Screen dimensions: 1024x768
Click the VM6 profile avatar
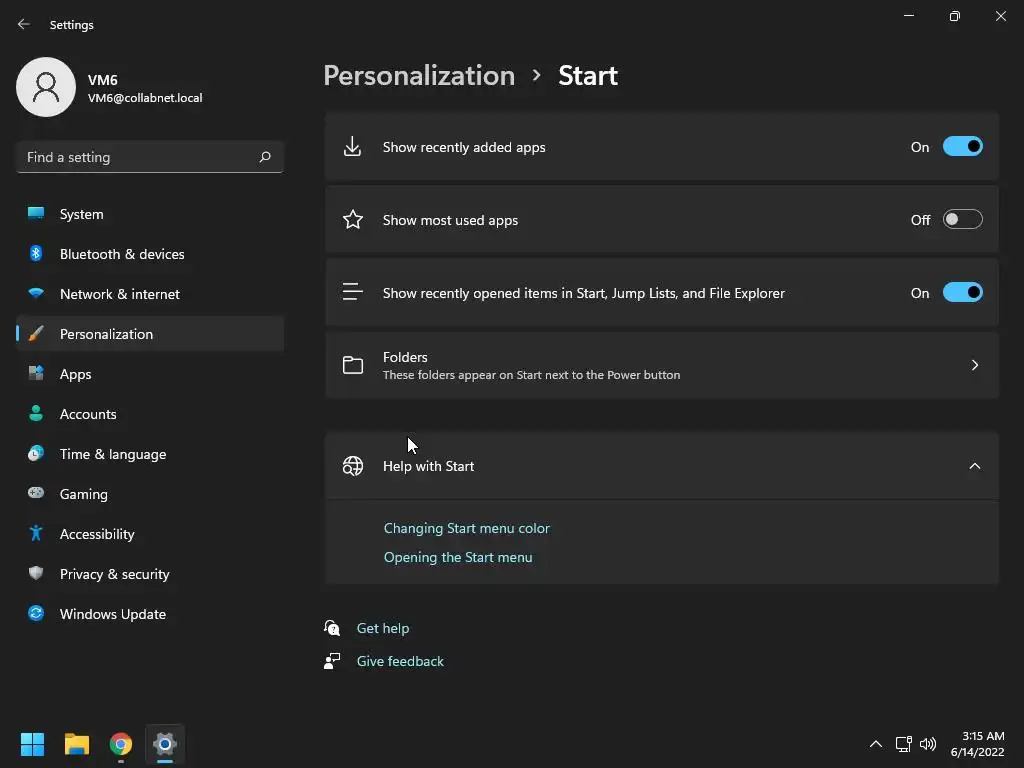(46, 87)
